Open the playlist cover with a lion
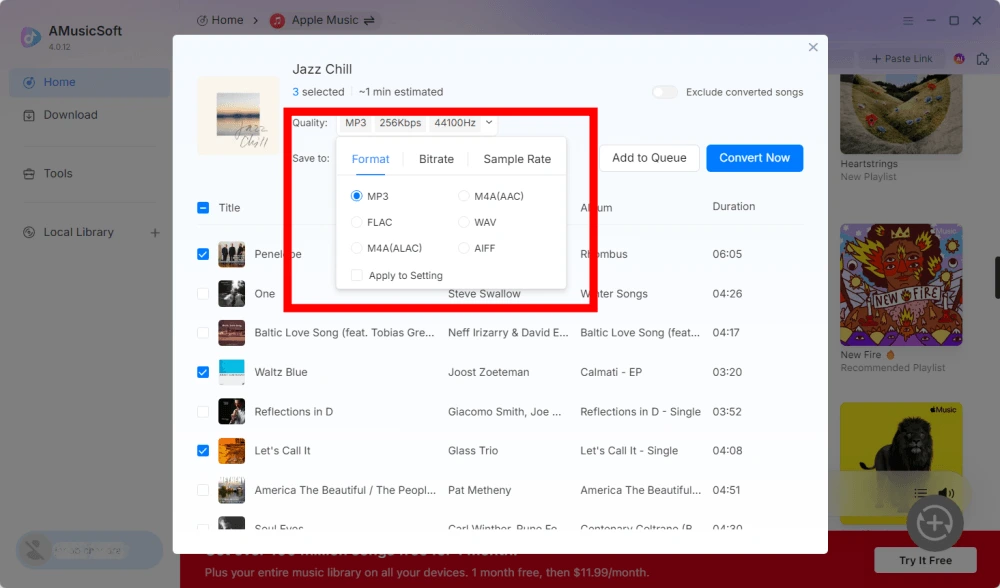 [901, 463]
